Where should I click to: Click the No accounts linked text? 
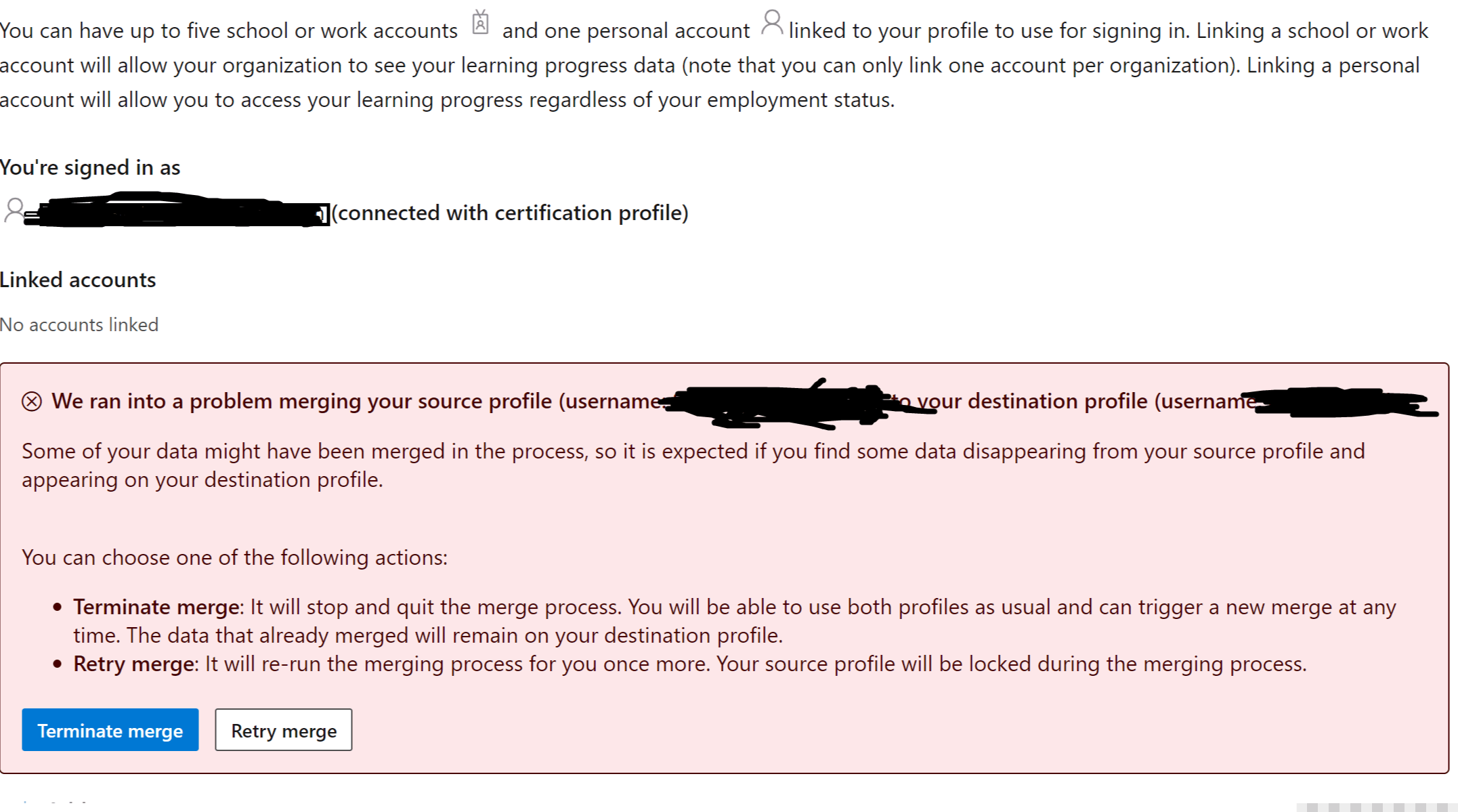tap(79, 325)
